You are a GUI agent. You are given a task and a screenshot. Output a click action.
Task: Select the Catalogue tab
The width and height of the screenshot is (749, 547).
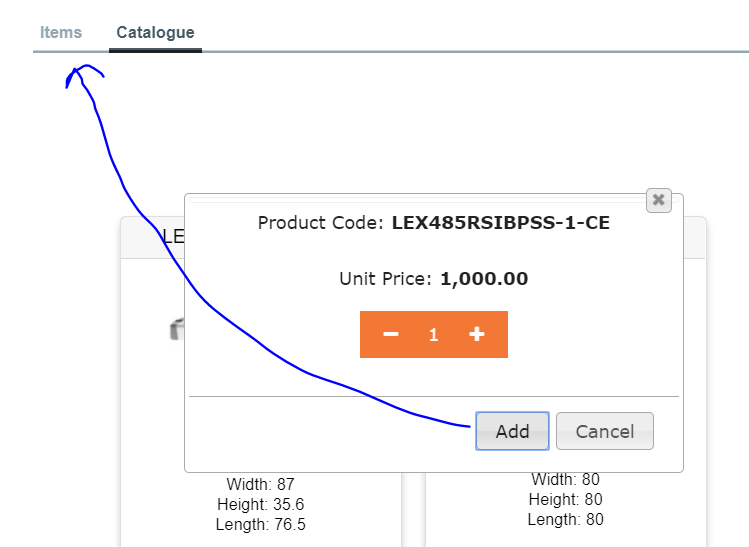(x=155, y=32)
